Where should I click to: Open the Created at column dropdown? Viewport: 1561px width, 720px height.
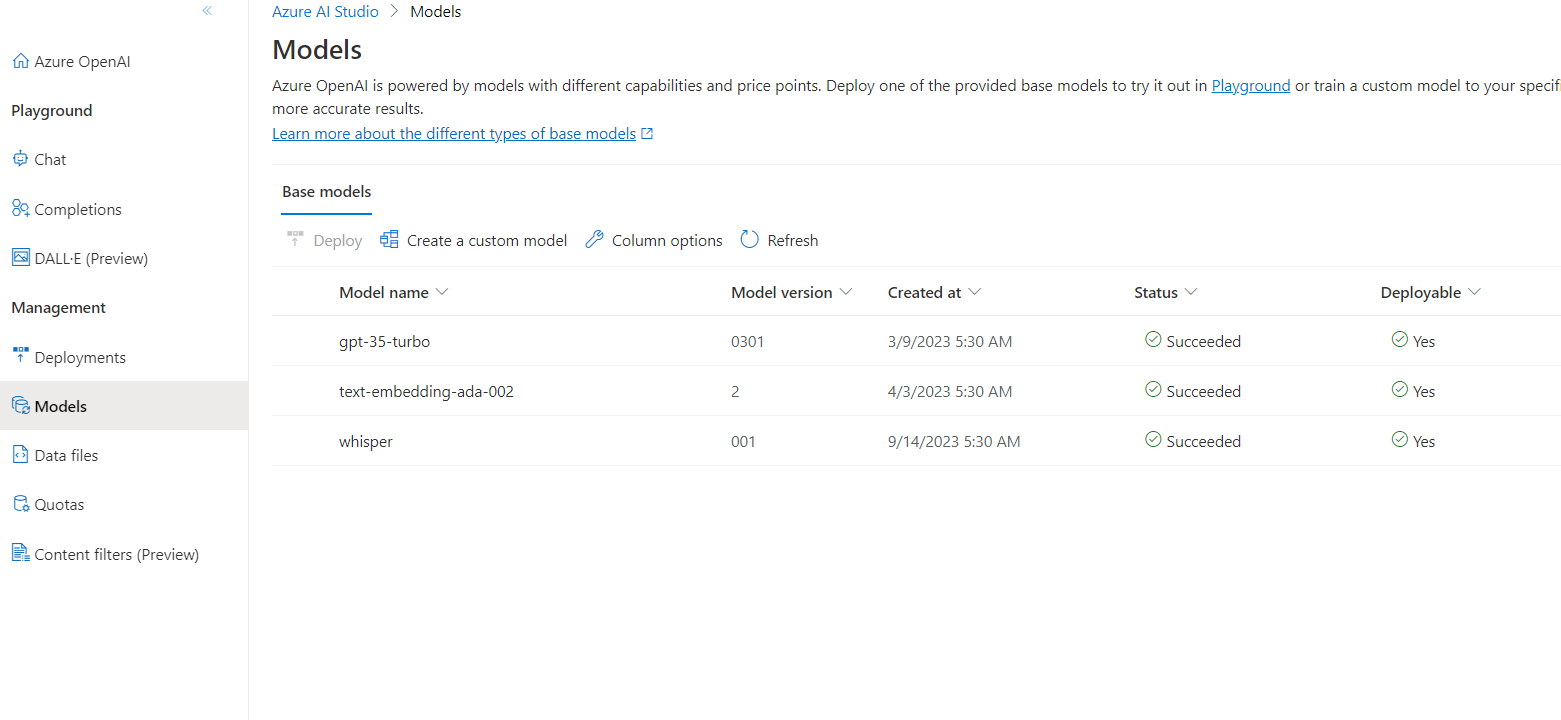click(x=974, y=292)
